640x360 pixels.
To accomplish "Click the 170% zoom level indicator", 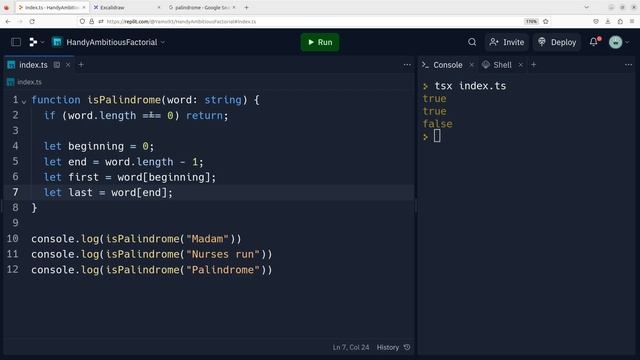I will 531,21.
